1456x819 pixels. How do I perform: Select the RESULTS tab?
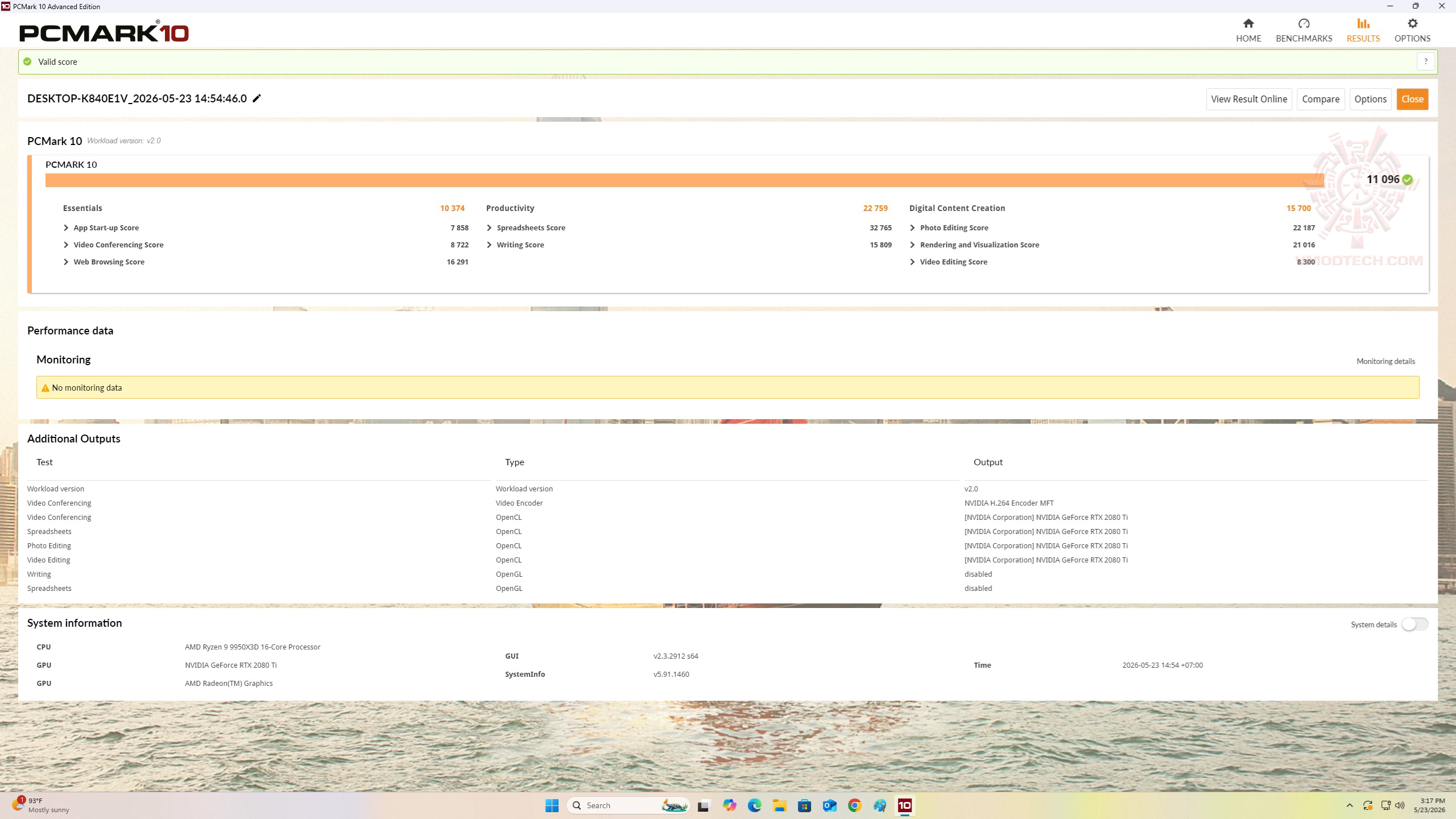coord(1363,30)
